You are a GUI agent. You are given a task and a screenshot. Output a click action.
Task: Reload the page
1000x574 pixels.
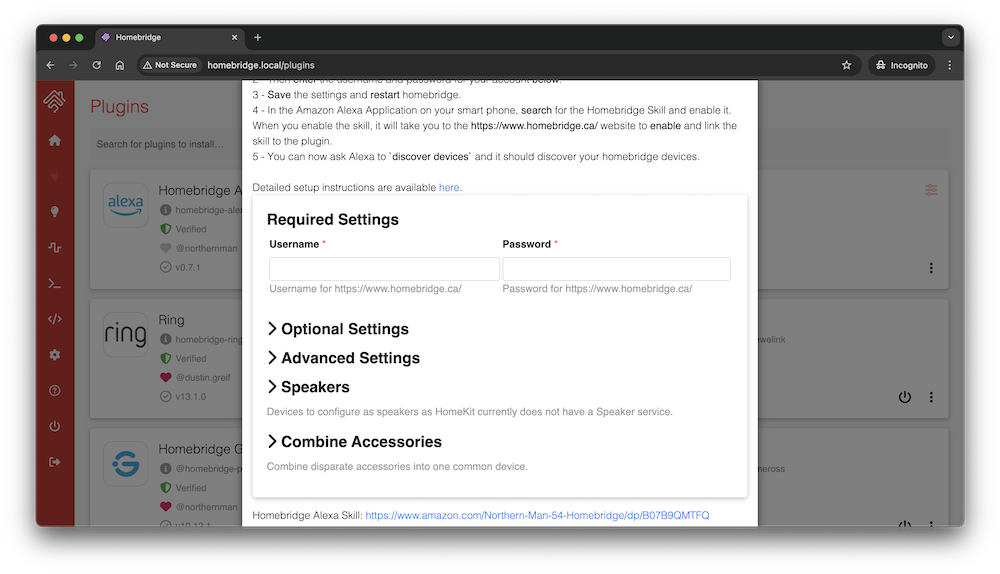[96, 65]
